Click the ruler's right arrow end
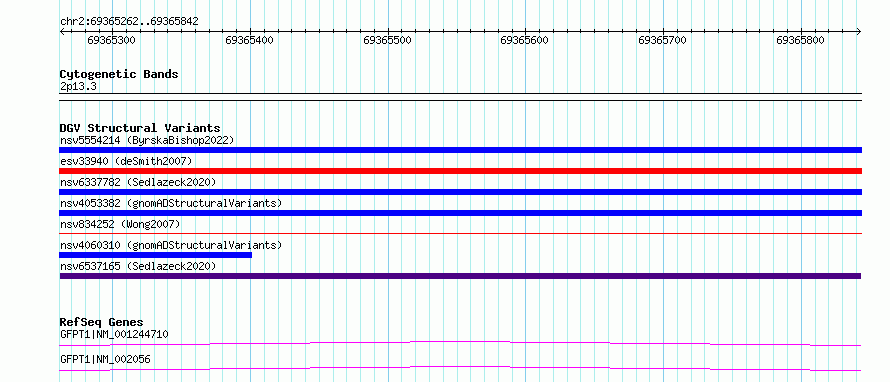This screenshot has width=890, height=382. [x=858, y=32]
